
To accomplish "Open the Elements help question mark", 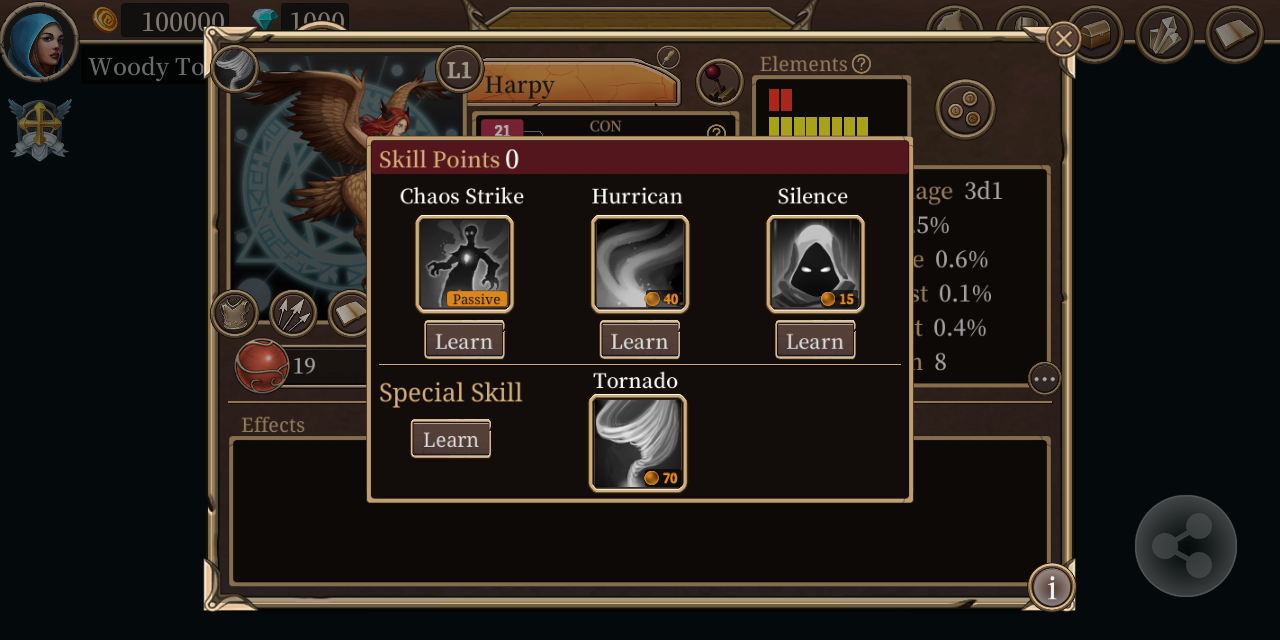I will click(x=861, y=64).
